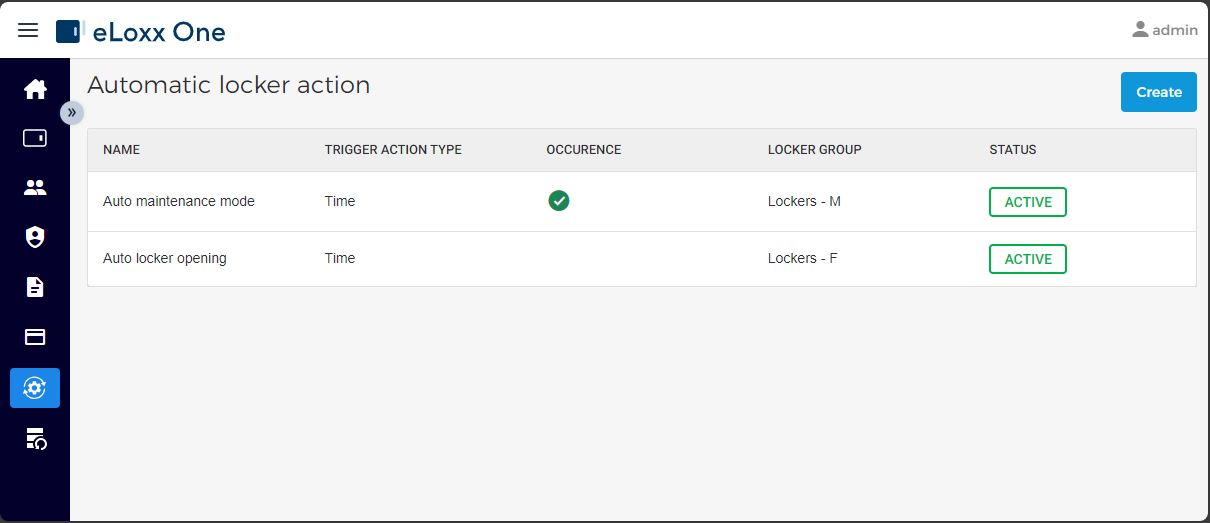Image resolution: width=1210 pixels, height=523 pixels.
Task: Go to the Home sidebar icon
Action: 35,89
